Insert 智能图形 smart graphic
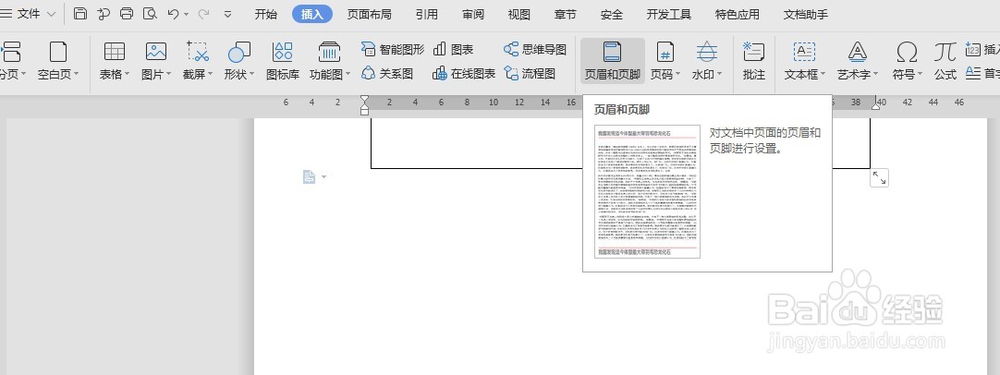1000x375 pixels. pyautogui.click(x=392, y=50)
